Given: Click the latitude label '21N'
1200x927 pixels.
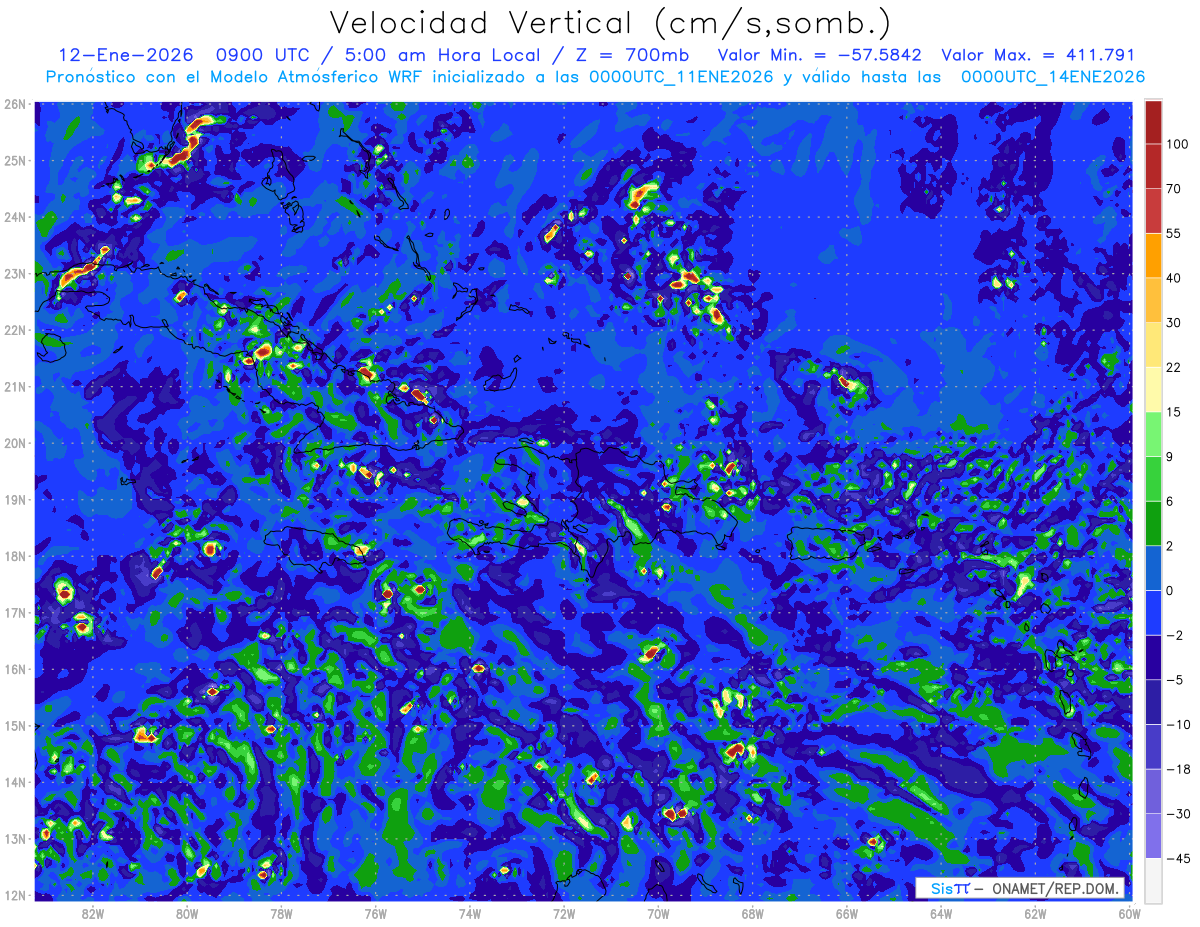Looking at the screenshot, I should (15, 386).
